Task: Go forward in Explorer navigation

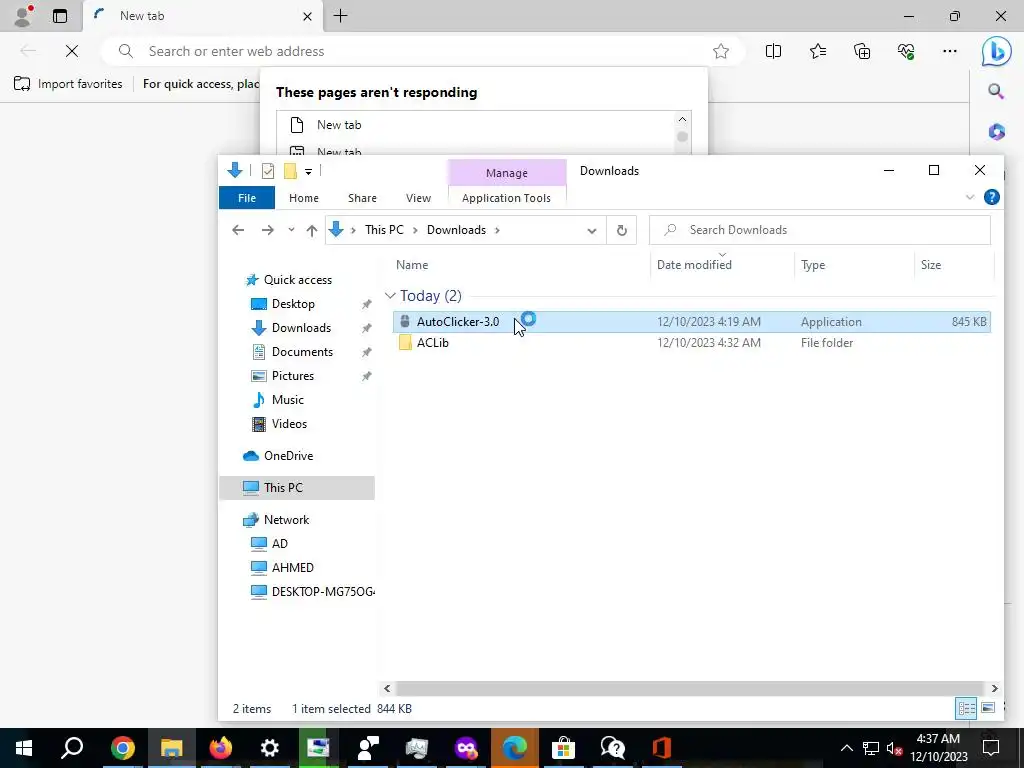Action: point(268,230)
